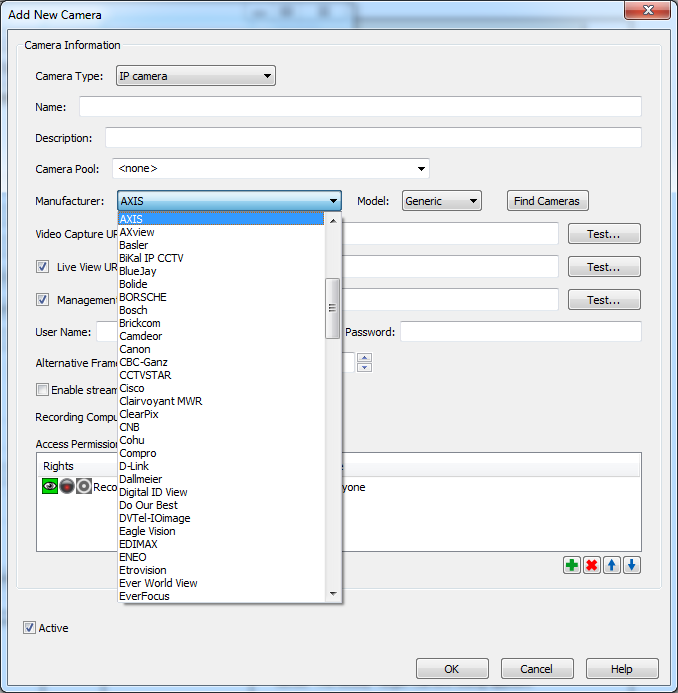The image size is (678, 693).
Task: Pick DVTel-IOimage manufacturer
Action: click(221, 518)
